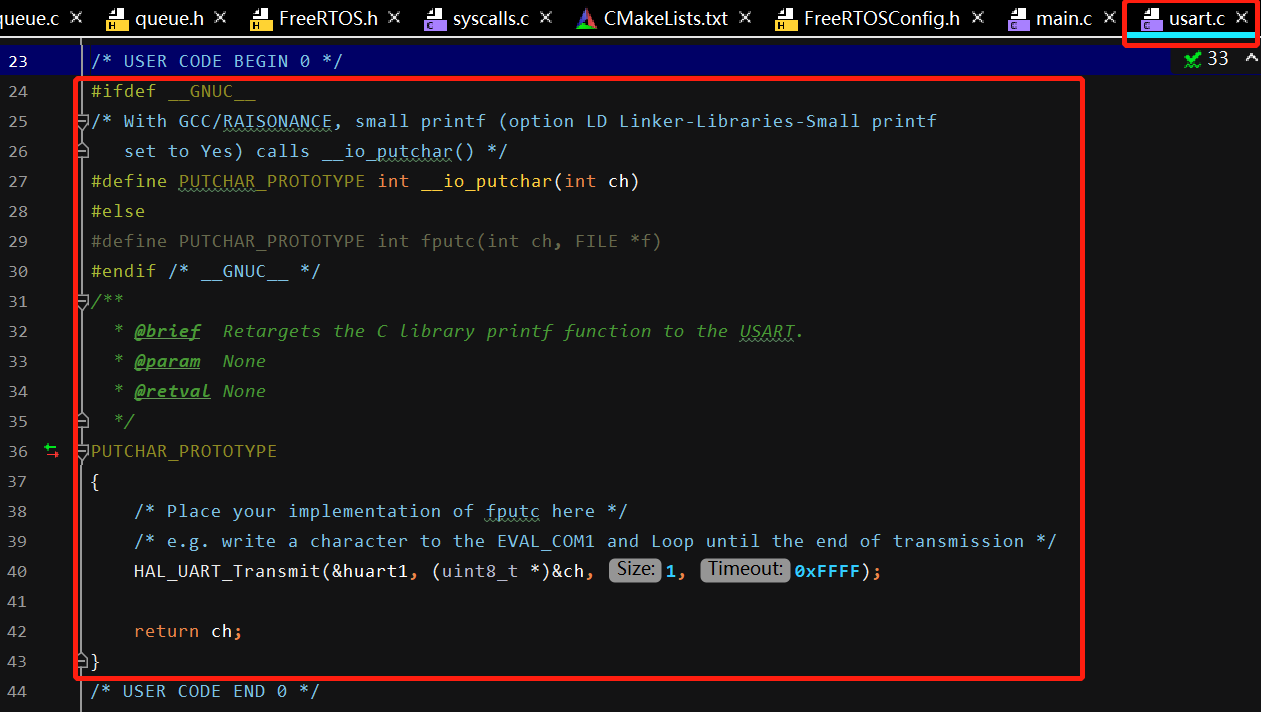Click the #endif directive on line 30
The height and width of the screenshot is (712, 1261).
pos(124,271)
